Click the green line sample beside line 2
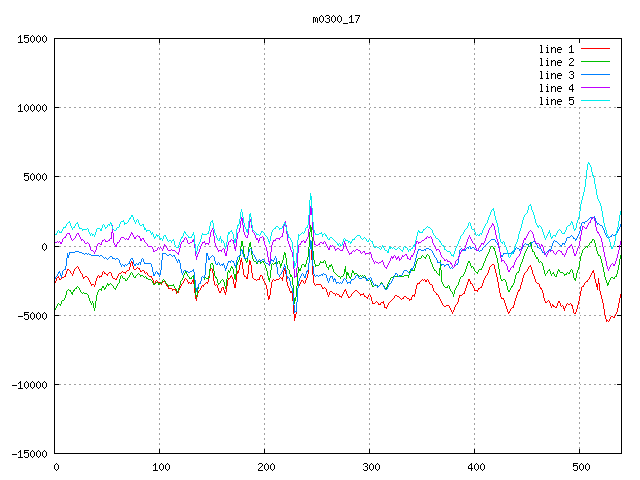The height and width of the screenshot is (480, 640). click(x=595, y=62)
